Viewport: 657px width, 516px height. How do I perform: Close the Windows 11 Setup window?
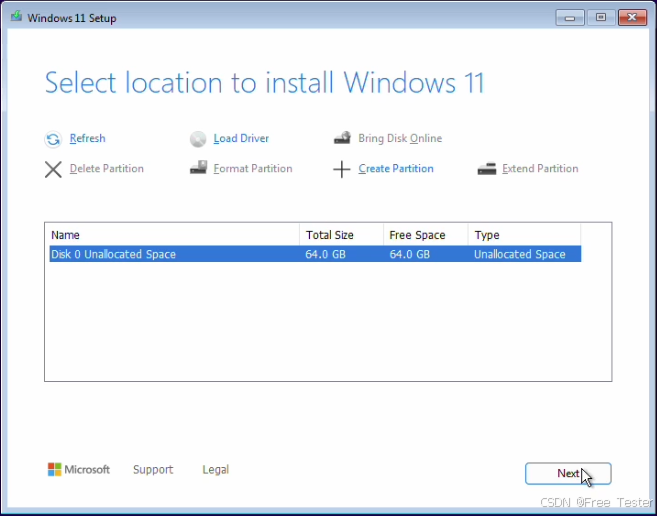pyautogui.click(x=632, y=18)
